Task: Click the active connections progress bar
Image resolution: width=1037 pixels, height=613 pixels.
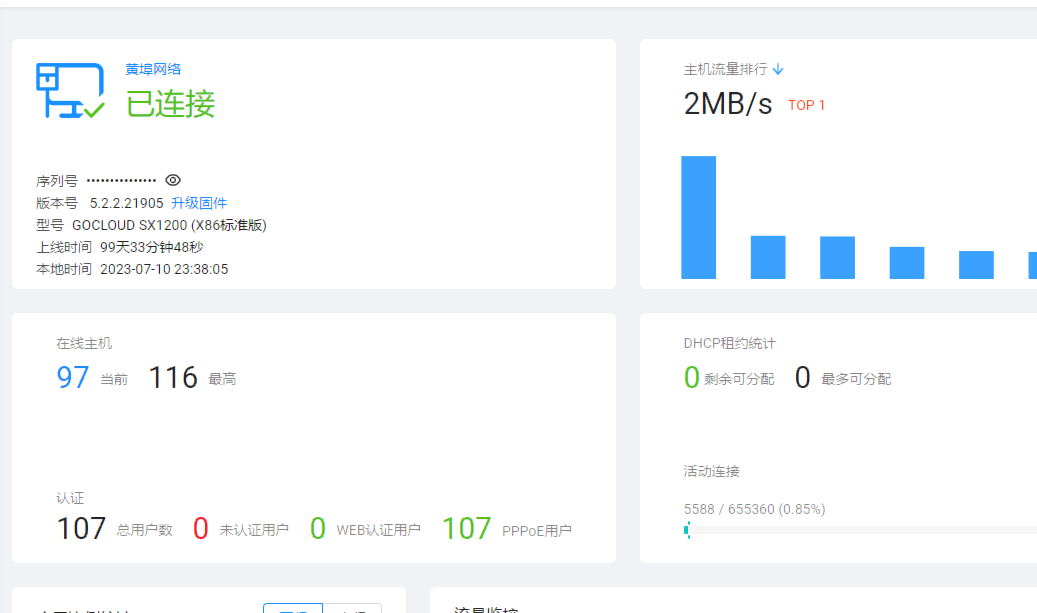Action: [x=860, y=529]
